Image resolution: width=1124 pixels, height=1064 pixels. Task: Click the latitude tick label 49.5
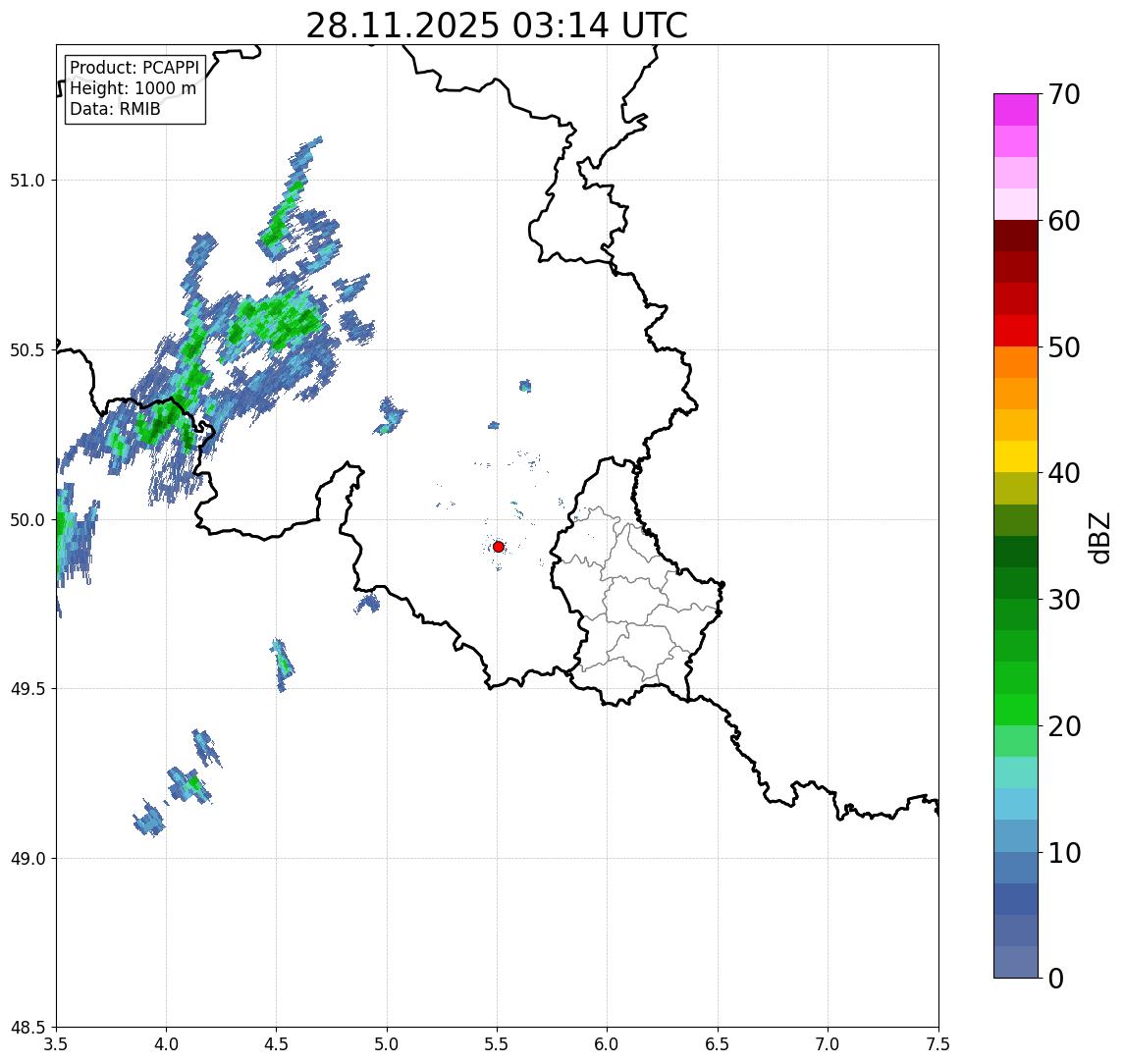(27, 689)
